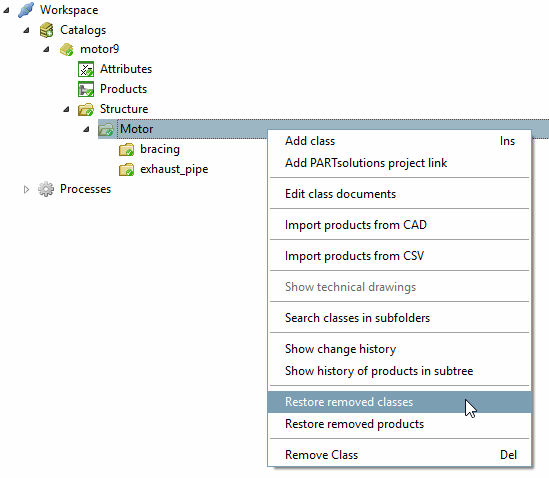Click the motor9 catalog icon

(x=66, y=49)
